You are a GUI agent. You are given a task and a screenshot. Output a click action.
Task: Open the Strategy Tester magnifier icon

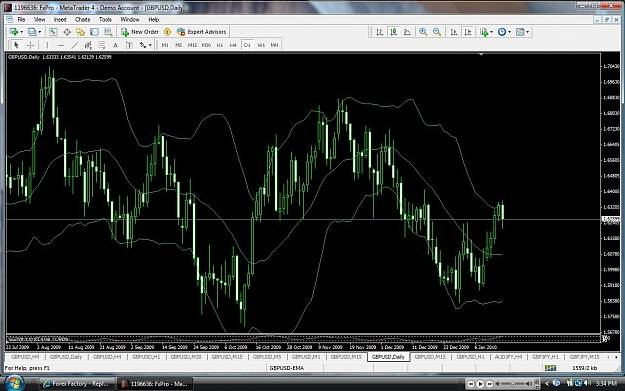click(x=108, y=32)
